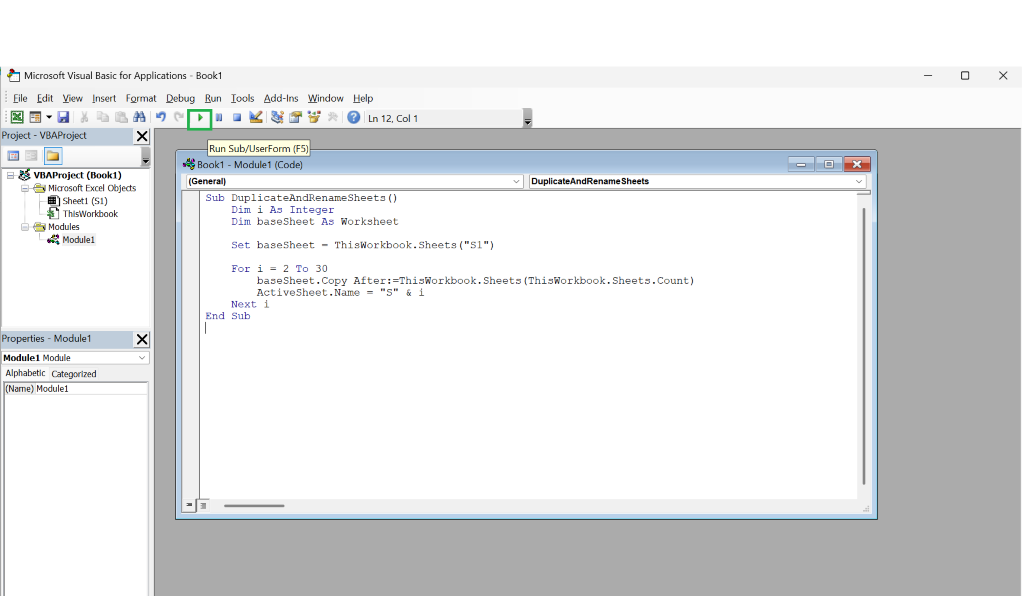Click View Microsoft Excel icon
This screenshot has height=596, width=1024.
tap(17, 118)
